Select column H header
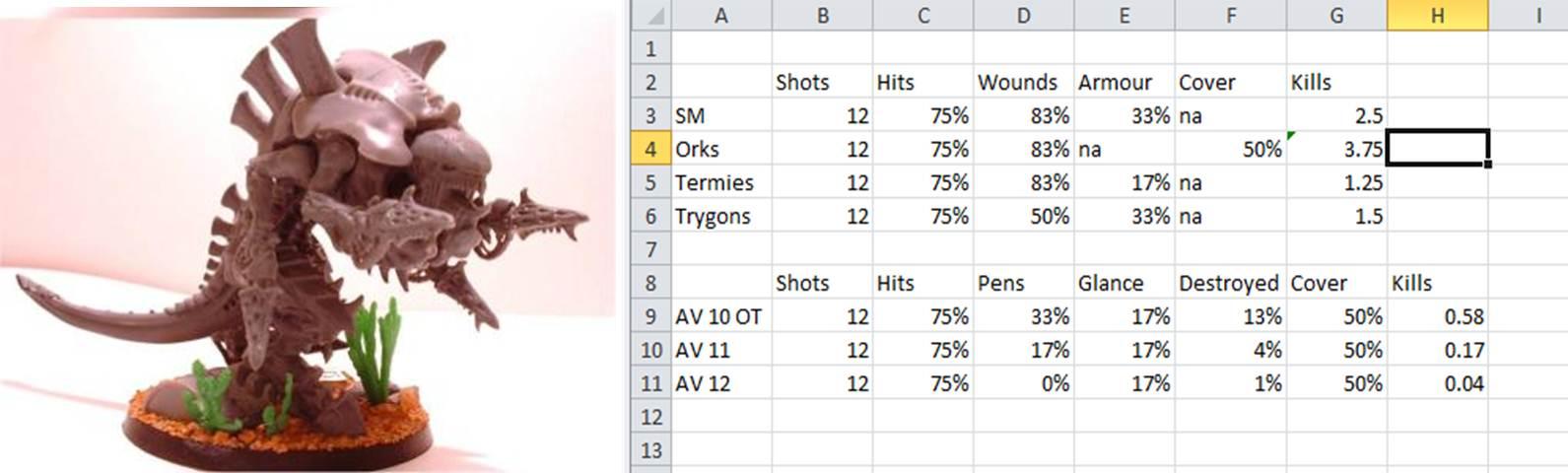 click(x=1437, y=16)
